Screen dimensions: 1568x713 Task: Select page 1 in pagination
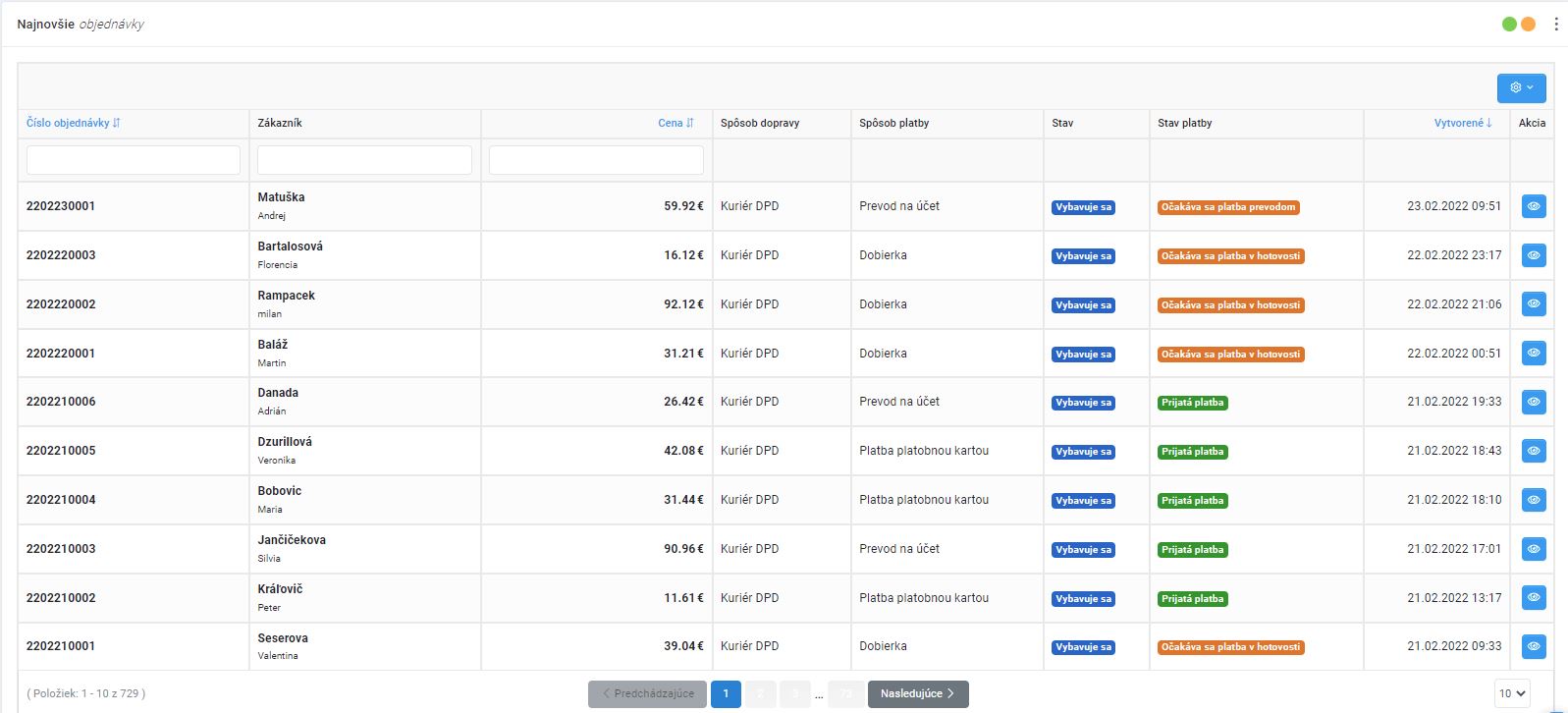[726, 693]
